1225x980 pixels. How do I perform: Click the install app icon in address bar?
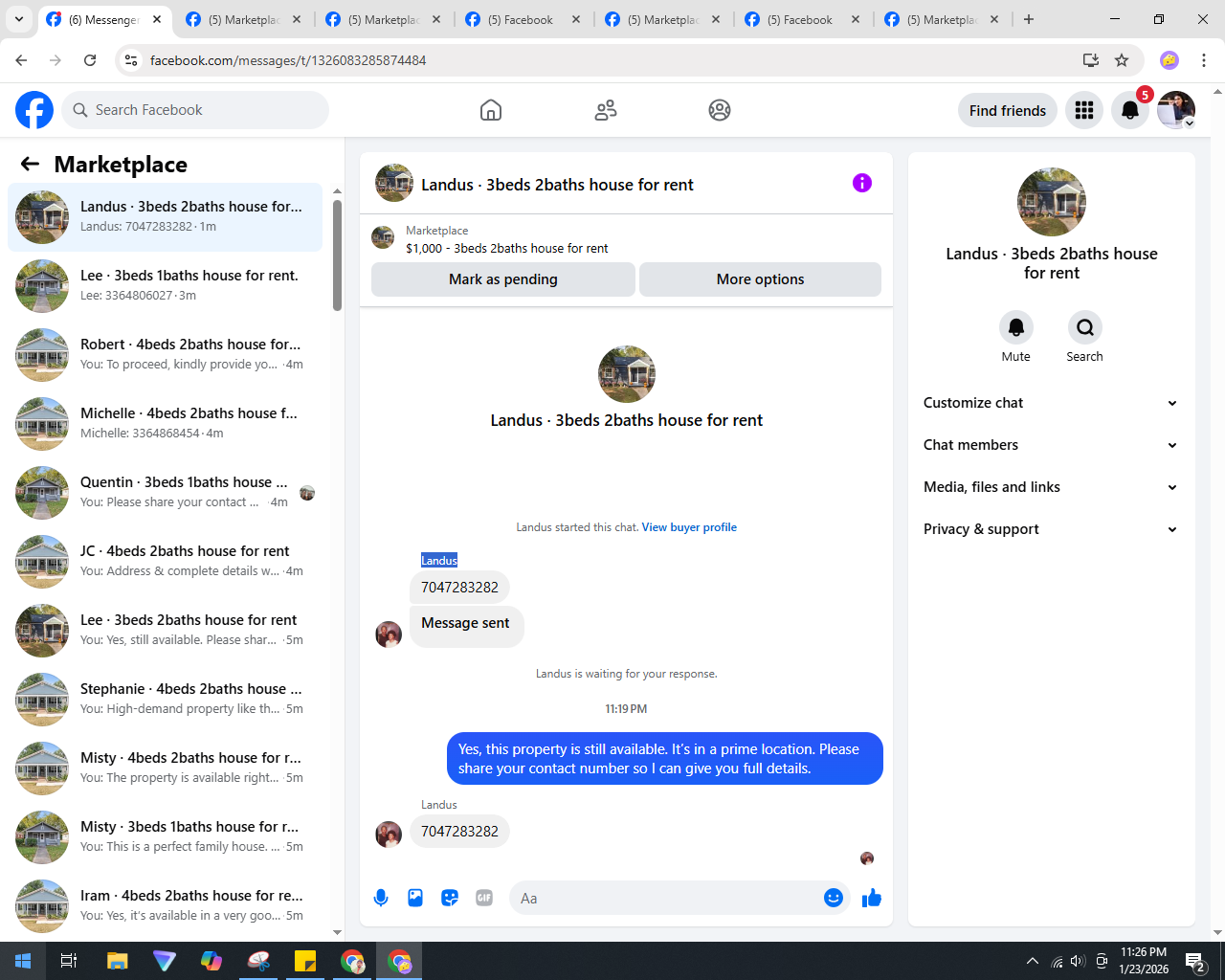coord(1091,60)
